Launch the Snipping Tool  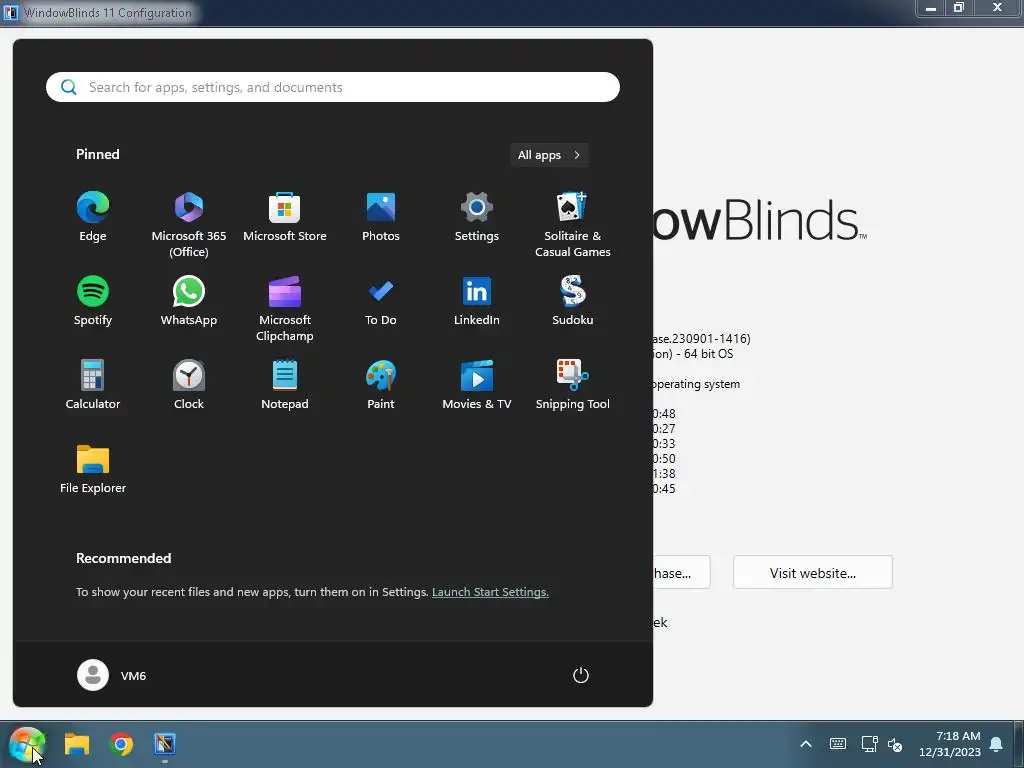(573, 385)
